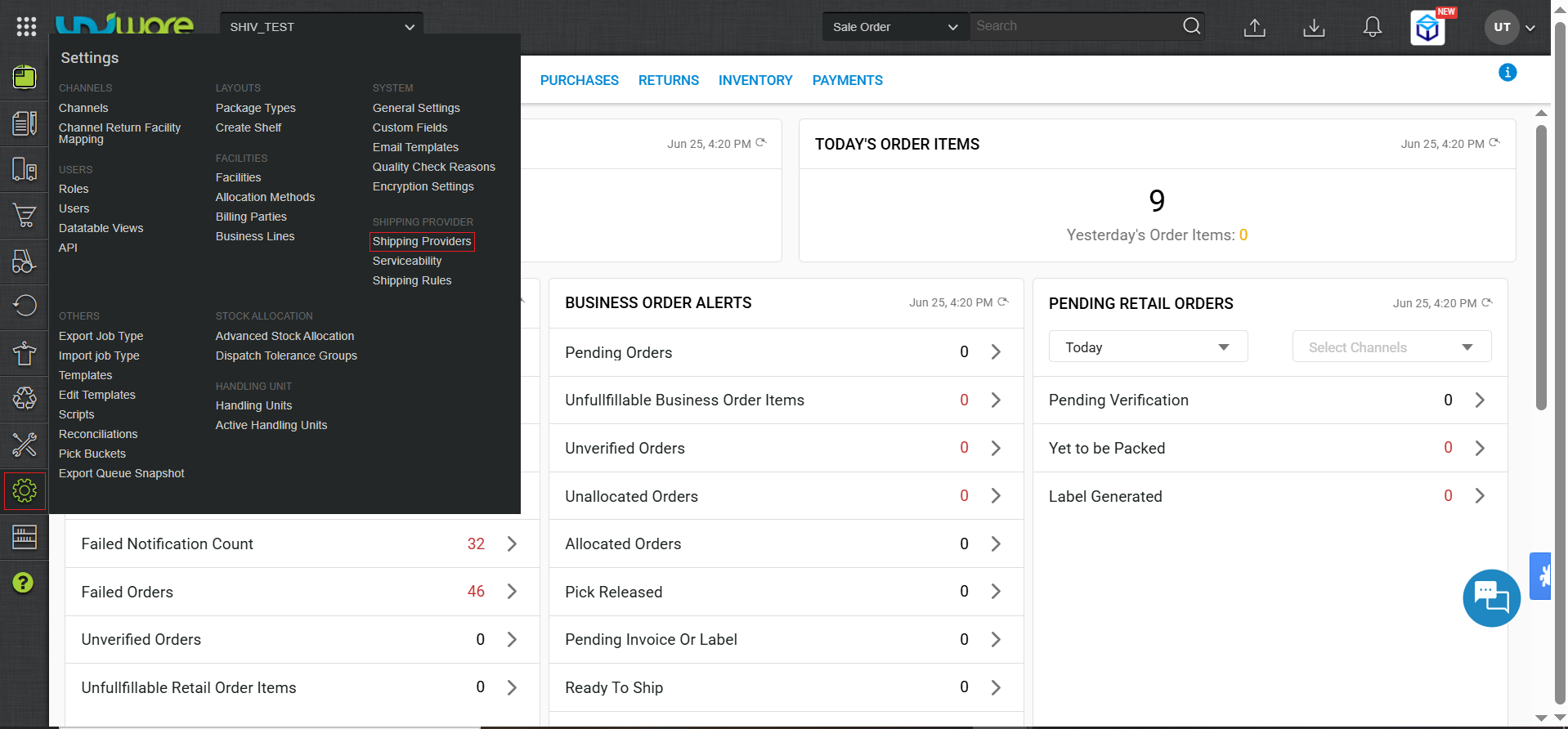1568x729 pixels.
Task: Expand Yet to be Packed chevron
Action: point(1480,448)
